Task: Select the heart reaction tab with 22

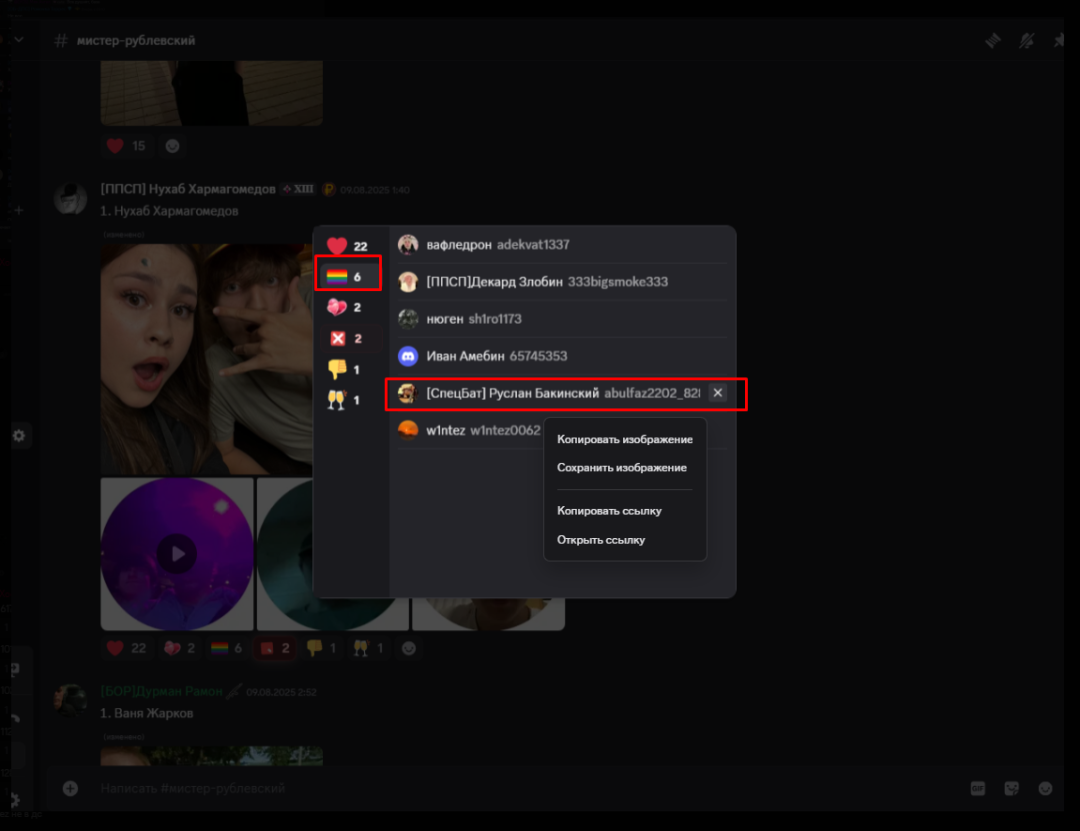Action: pyautogui.click(x=348, y=246)
